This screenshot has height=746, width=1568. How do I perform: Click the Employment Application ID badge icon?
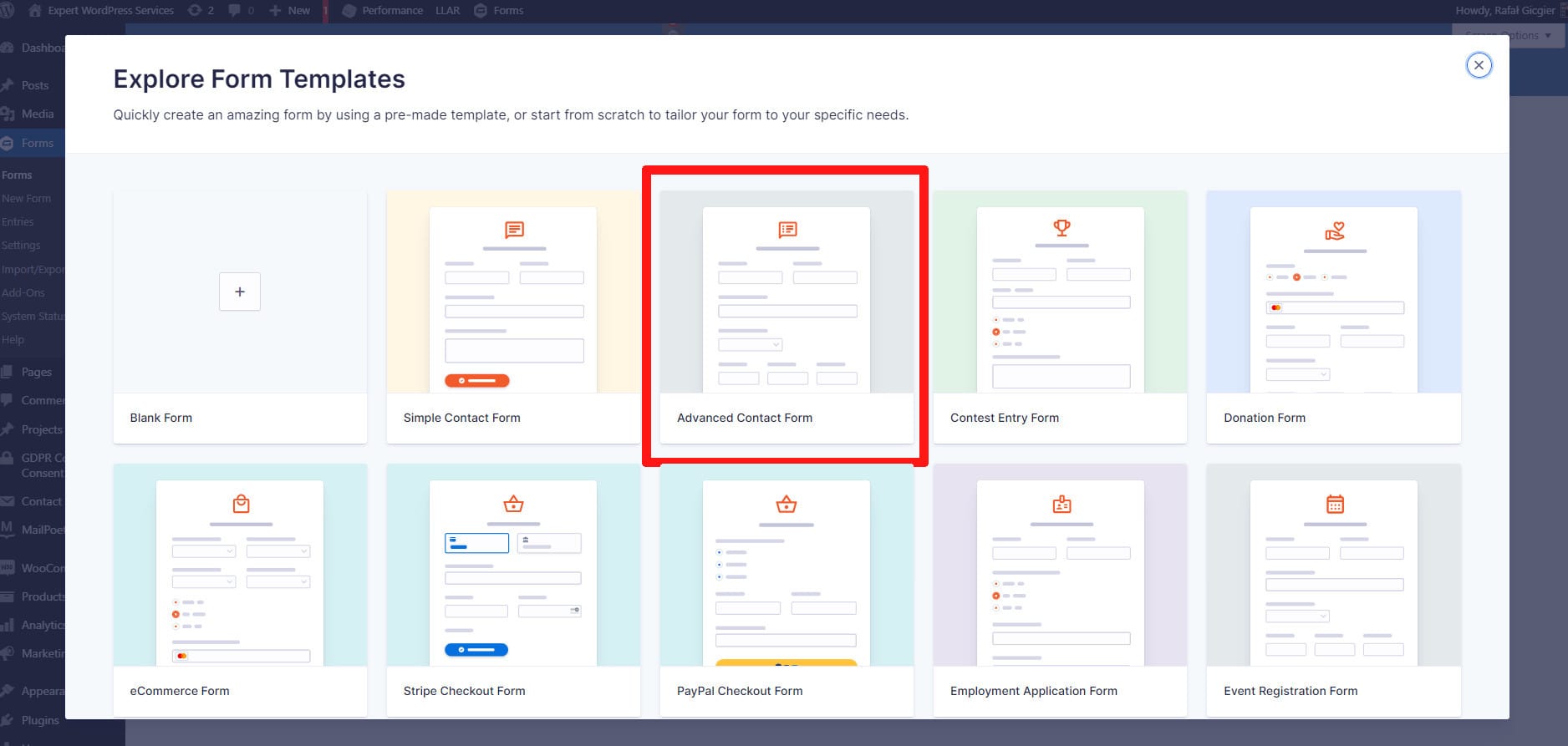coord(1061,504)
